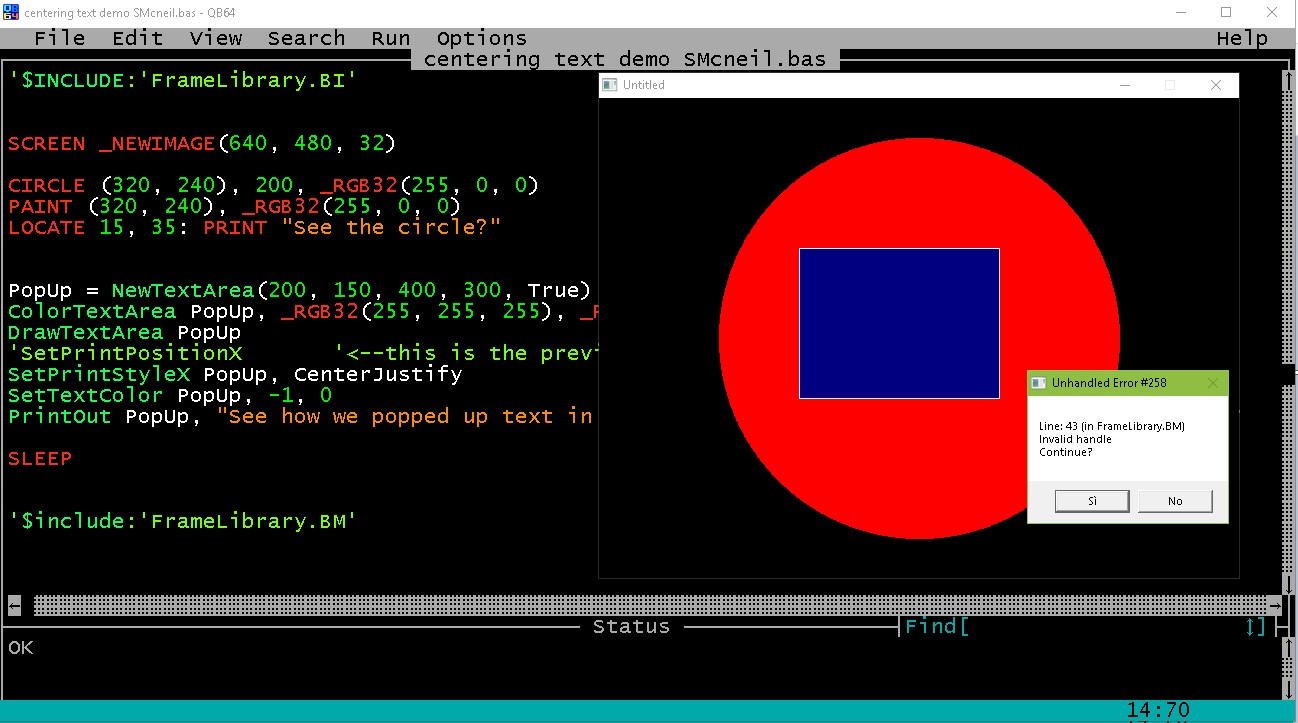This screenshot has width=1298, height=723.
Task: Click the up-down arrow icon beside Find
Action: click(1250, 627)
